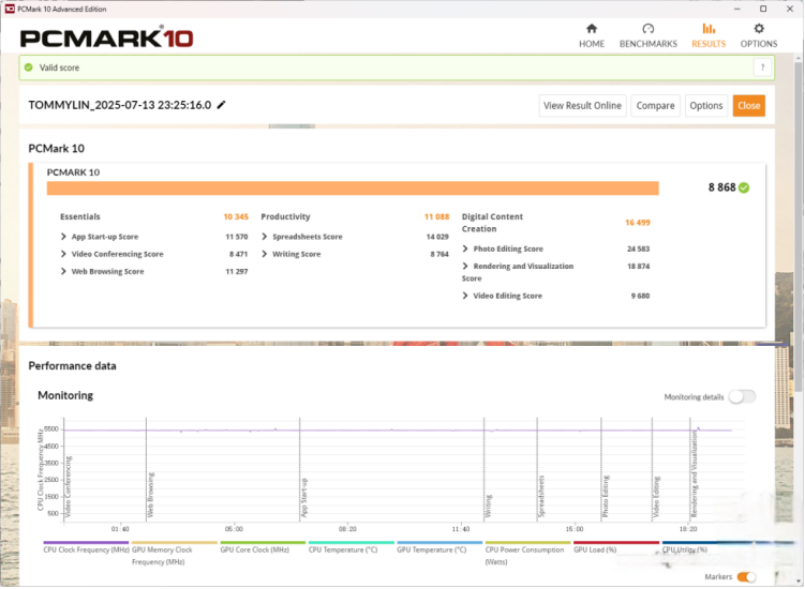
Task: Open the Results bar chart icon
Action: click(x=708, y=29)
